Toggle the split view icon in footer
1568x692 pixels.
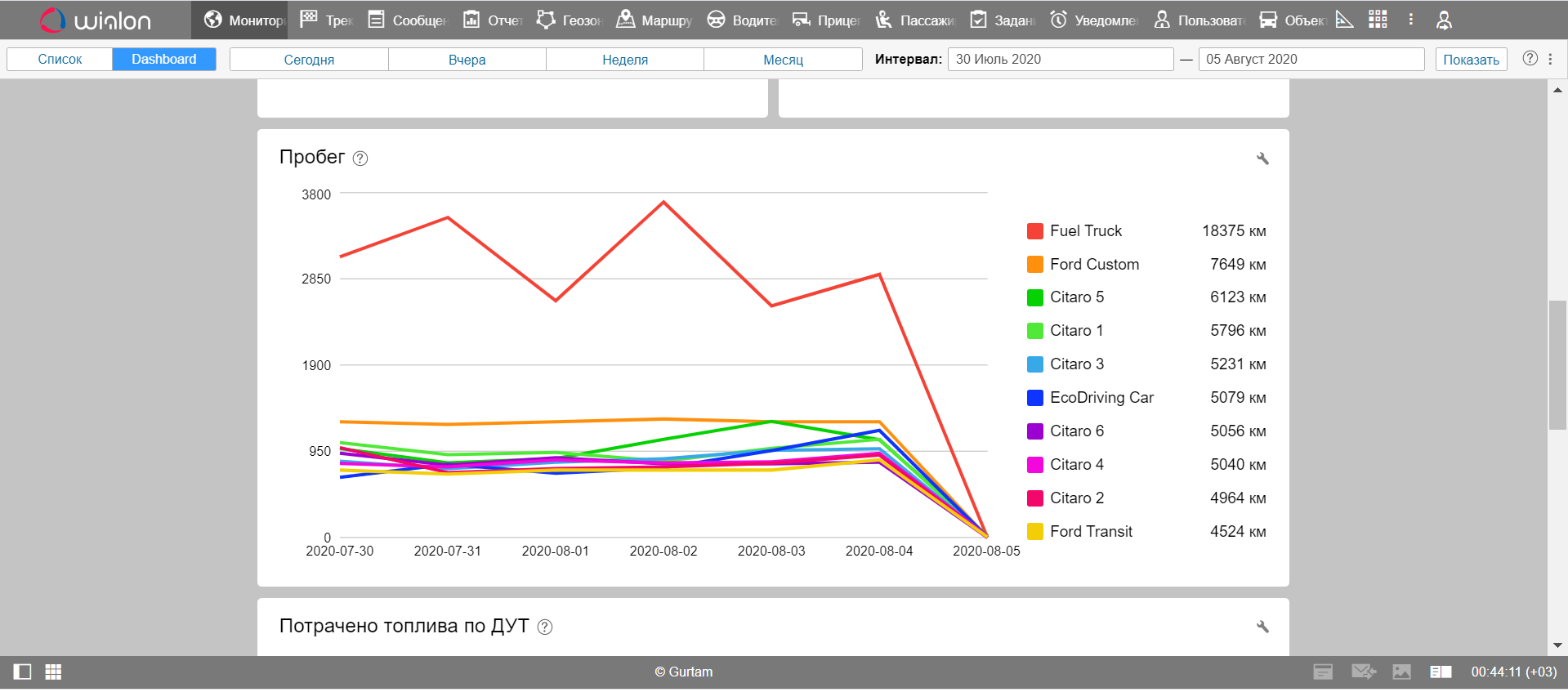(1441, 672)
